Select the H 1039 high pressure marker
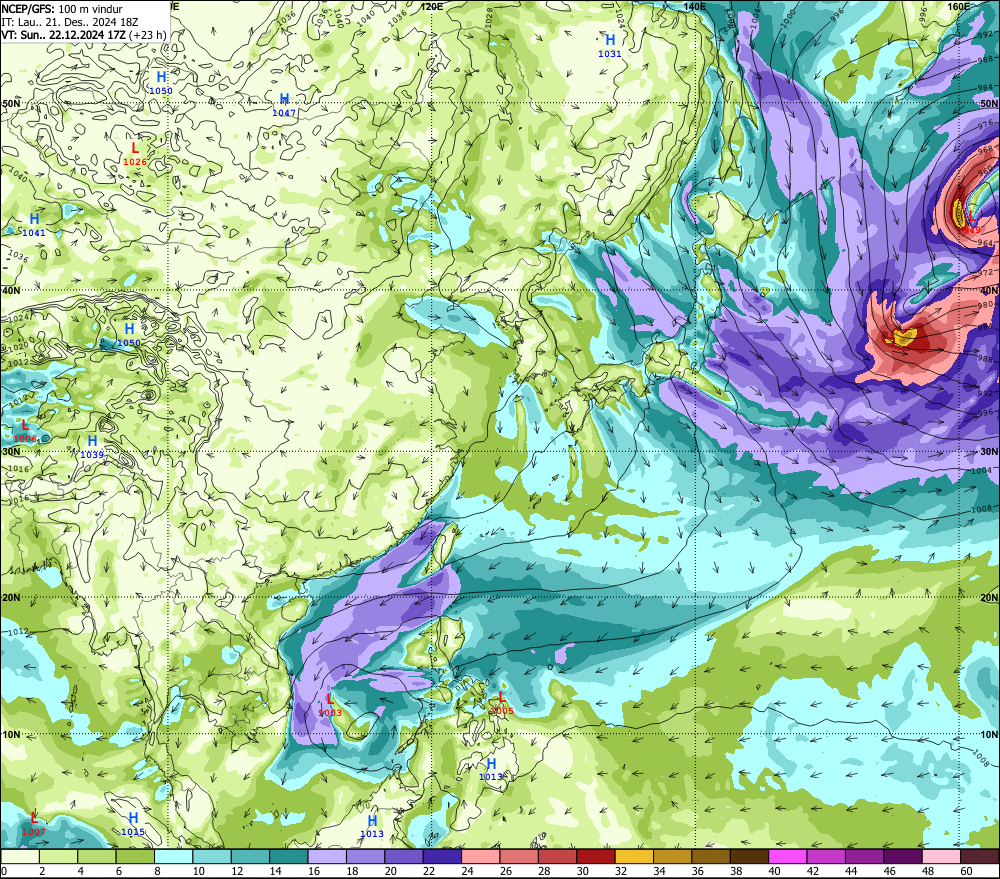Screen dimensions: 1000x879 (92, 447)
